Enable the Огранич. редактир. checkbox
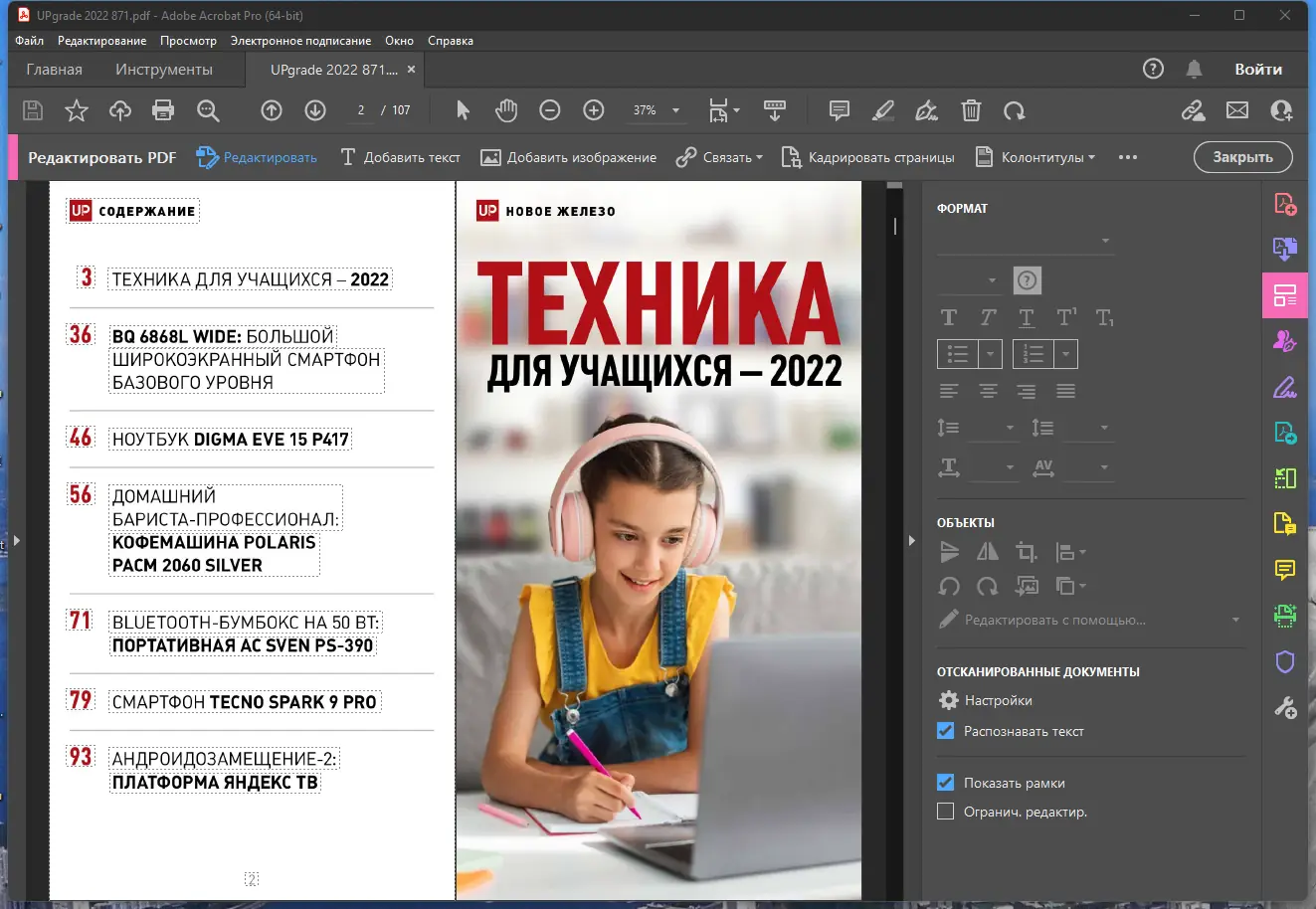Image resolution: width=1316 pixels, height=909 pixels. click(x=946, y=812)
